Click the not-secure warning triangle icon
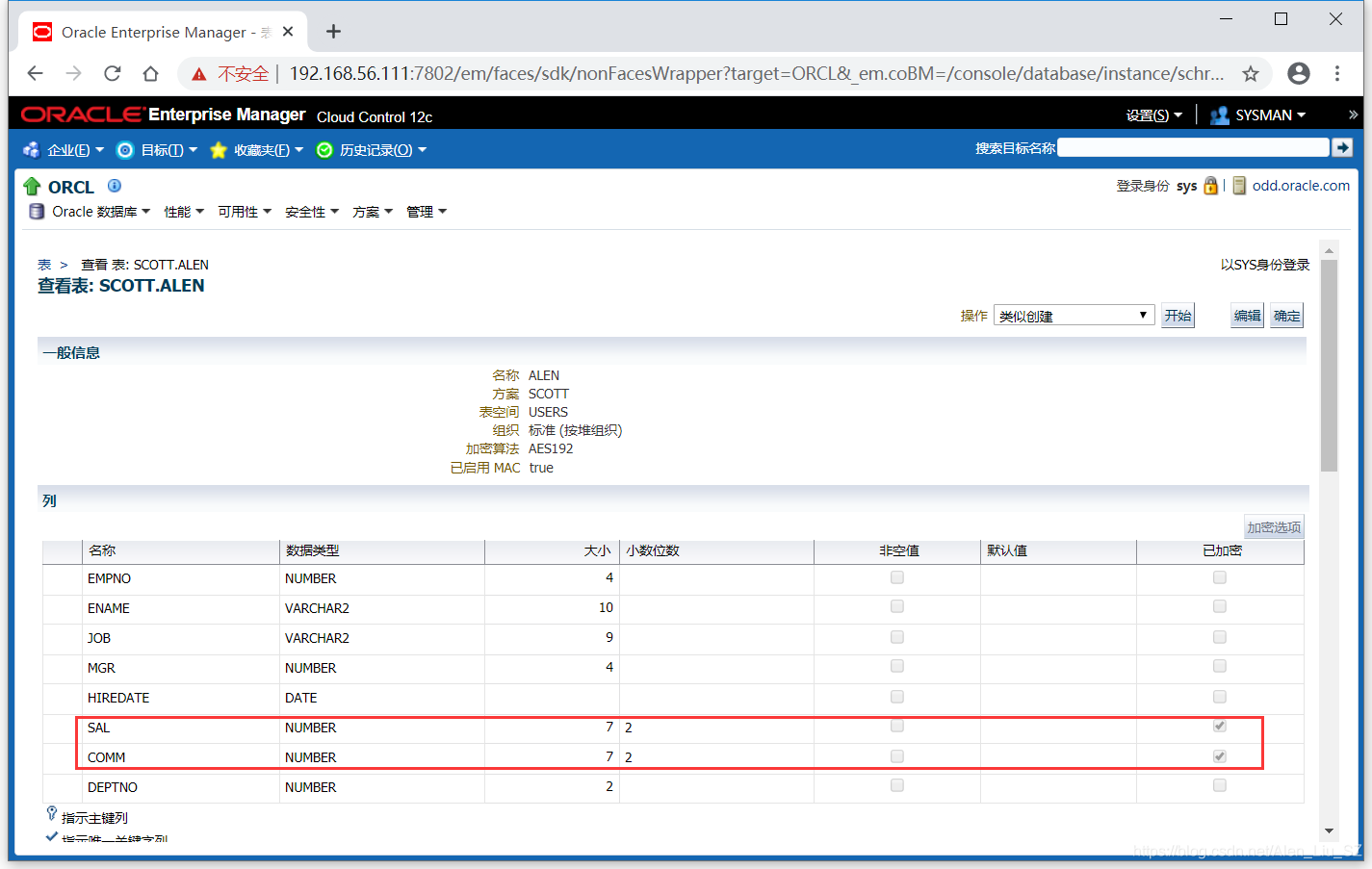The image size is (1372, 869). coord(199,74)
